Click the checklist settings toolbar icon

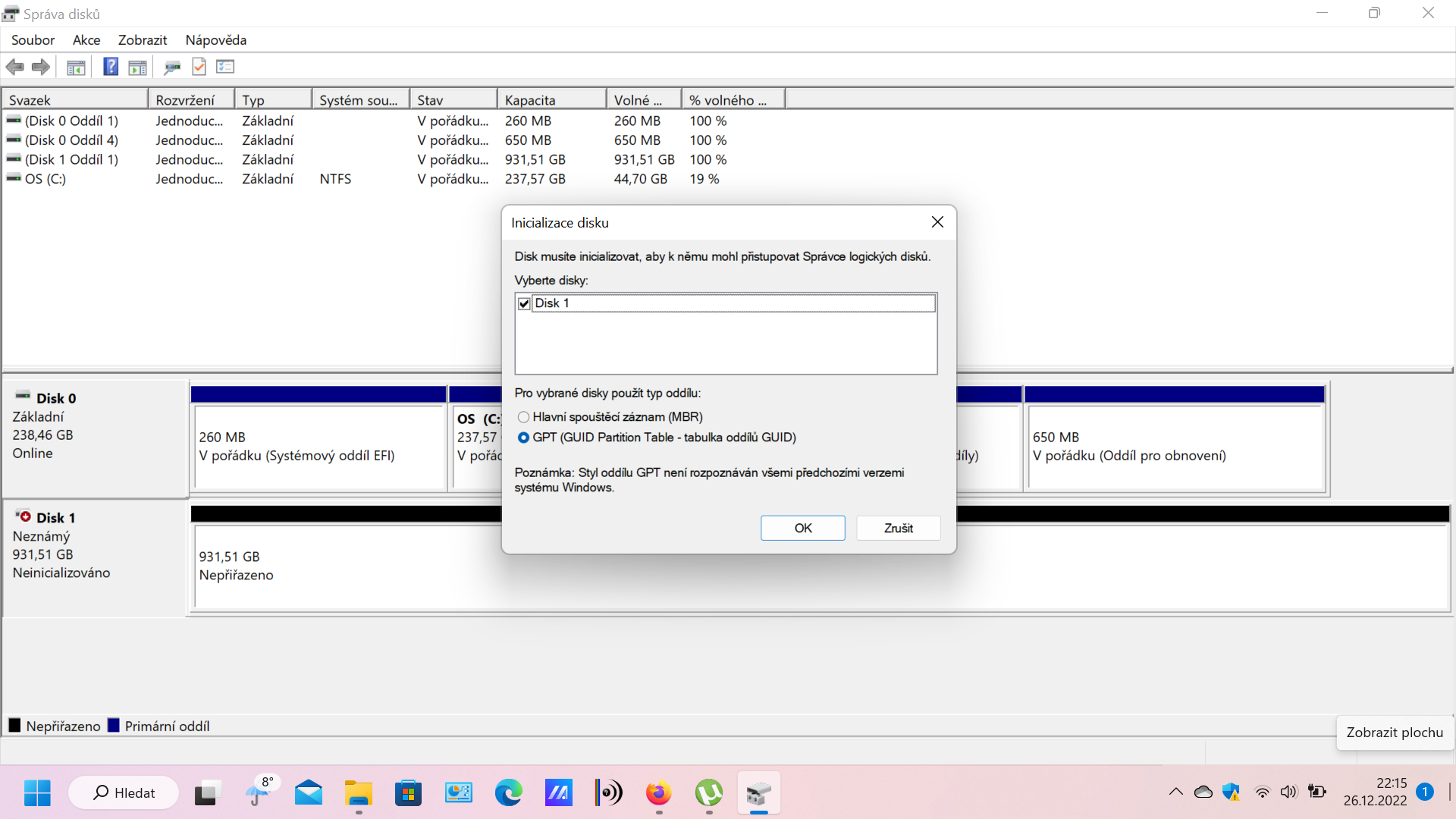tap(225, 67)
